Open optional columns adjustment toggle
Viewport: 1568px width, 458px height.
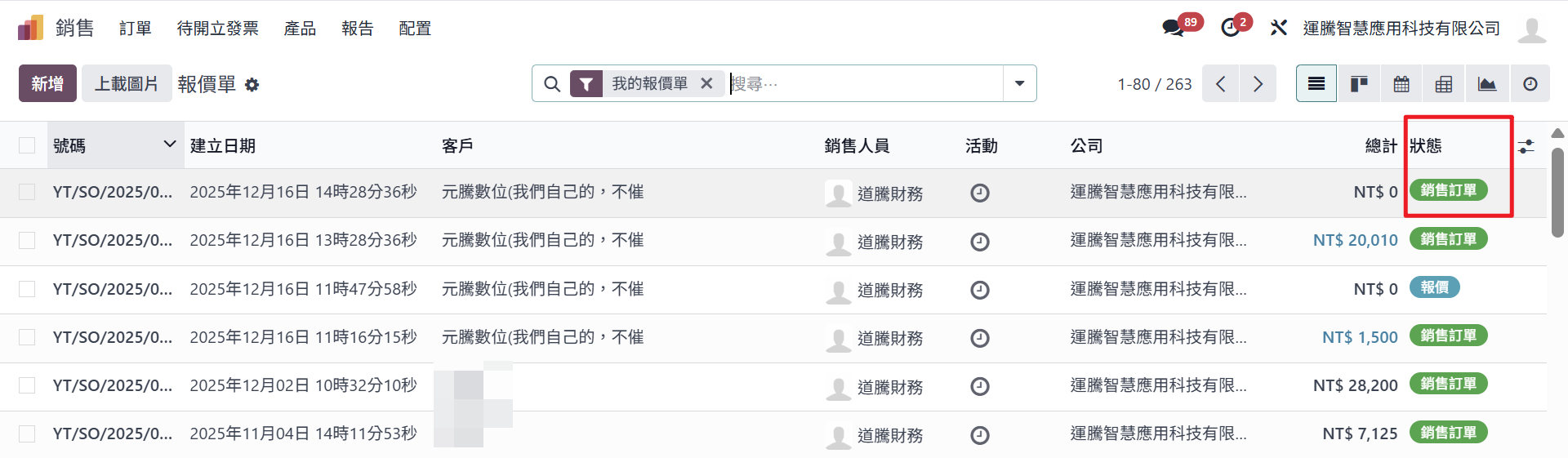[x=1526, y=146]
